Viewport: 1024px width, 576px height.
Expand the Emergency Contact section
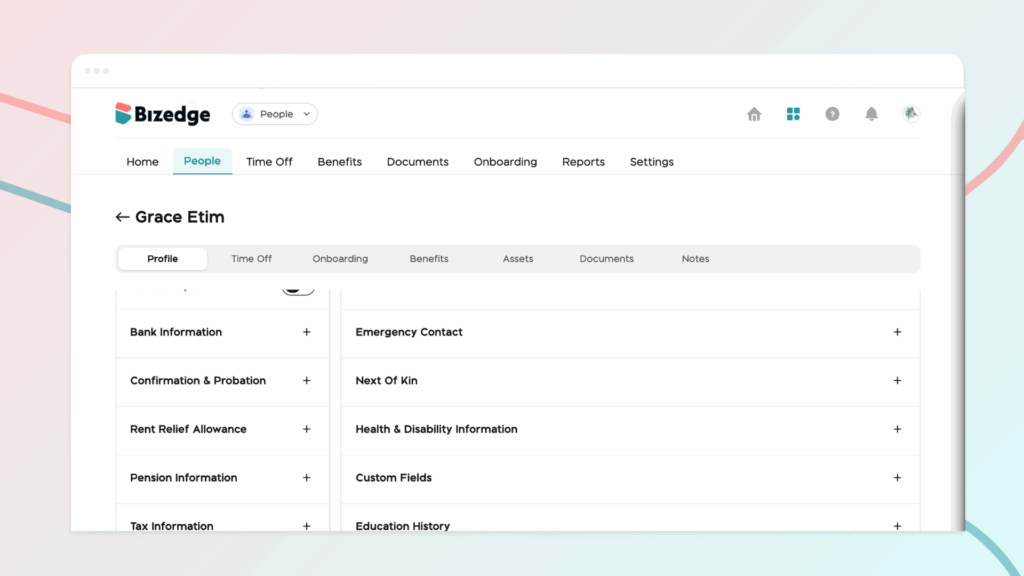click(897, 332)
